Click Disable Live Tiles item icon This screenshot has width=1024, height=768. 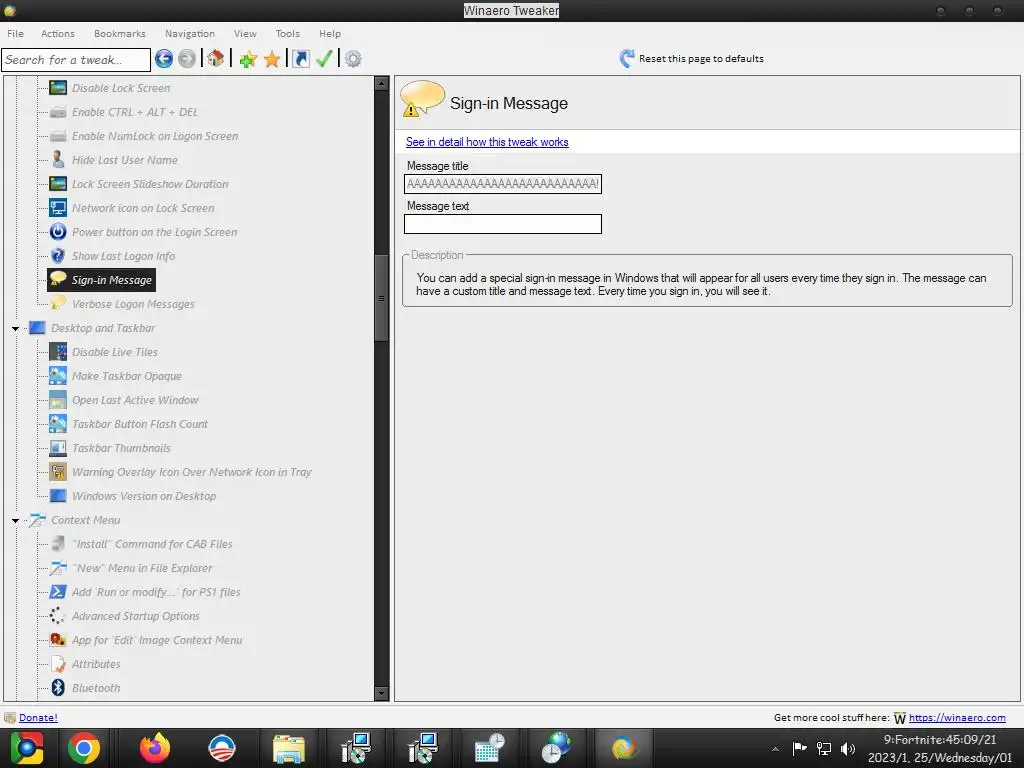coord(58,352)
